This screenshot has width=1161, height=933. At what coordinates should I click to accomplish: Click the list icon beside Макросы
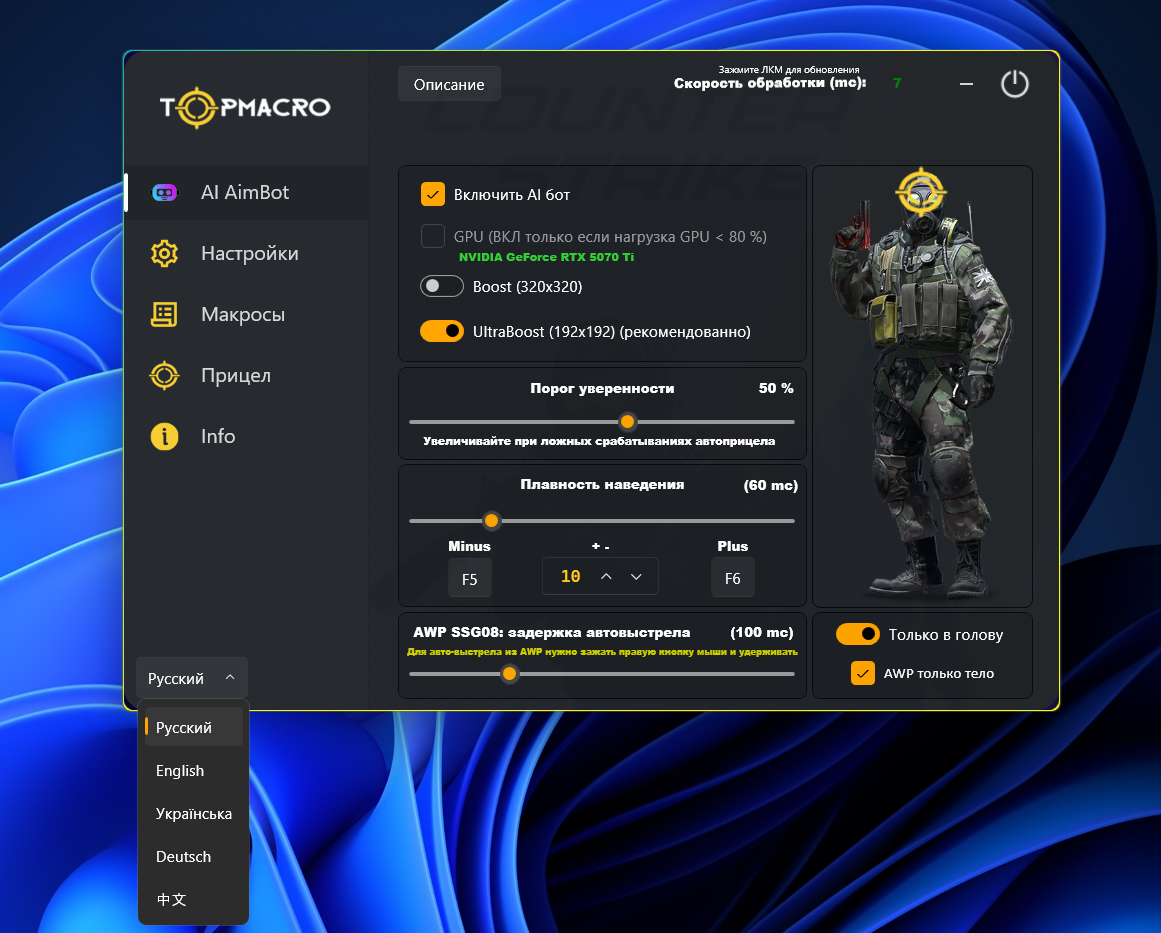[164, 315]
